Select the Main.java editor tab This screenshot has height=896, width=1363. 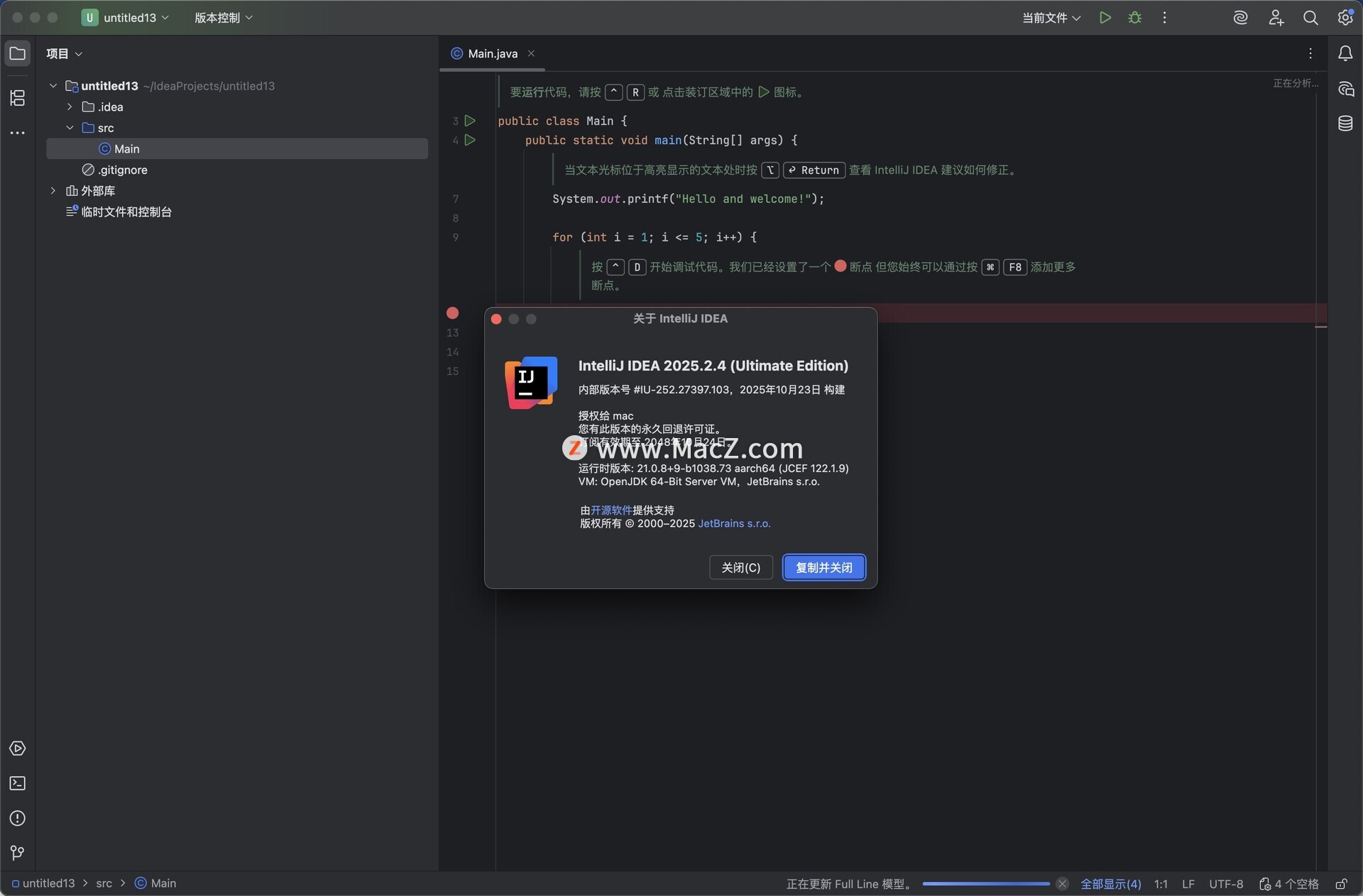tap(492, 54)
